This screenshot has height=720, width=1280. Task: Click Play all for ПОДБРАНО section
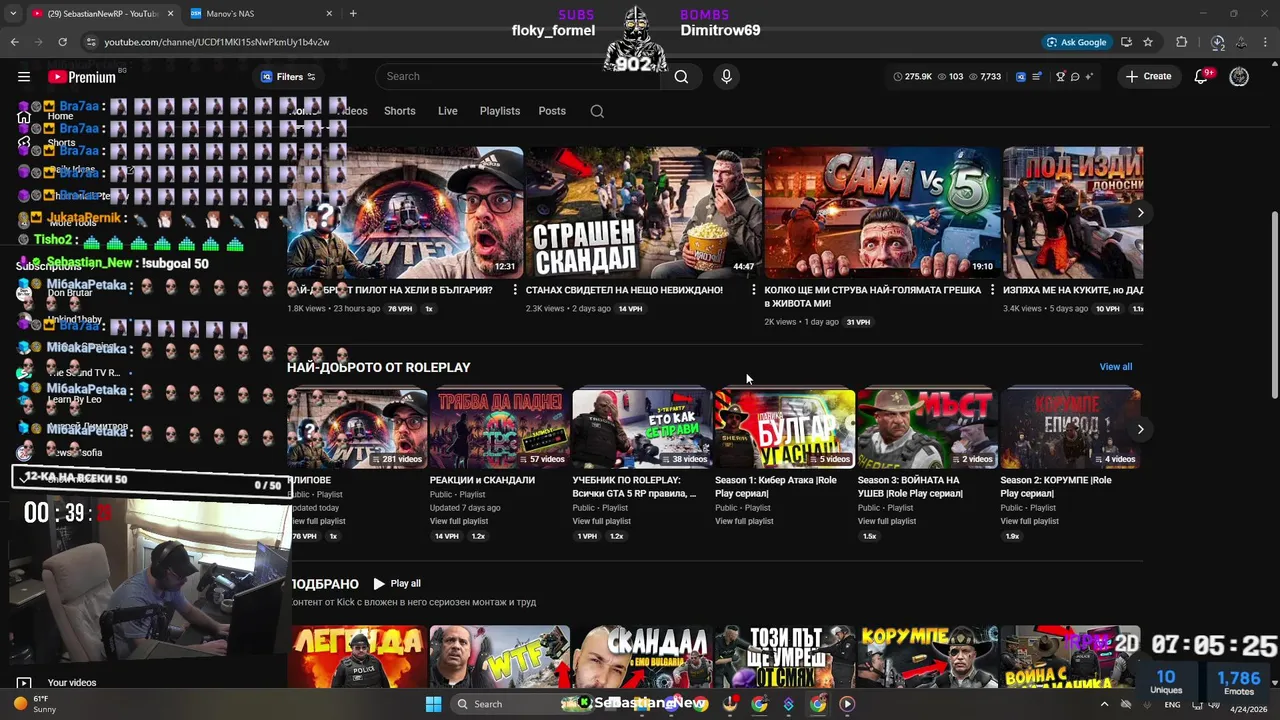pyautogui.click(x=397, y=584)
